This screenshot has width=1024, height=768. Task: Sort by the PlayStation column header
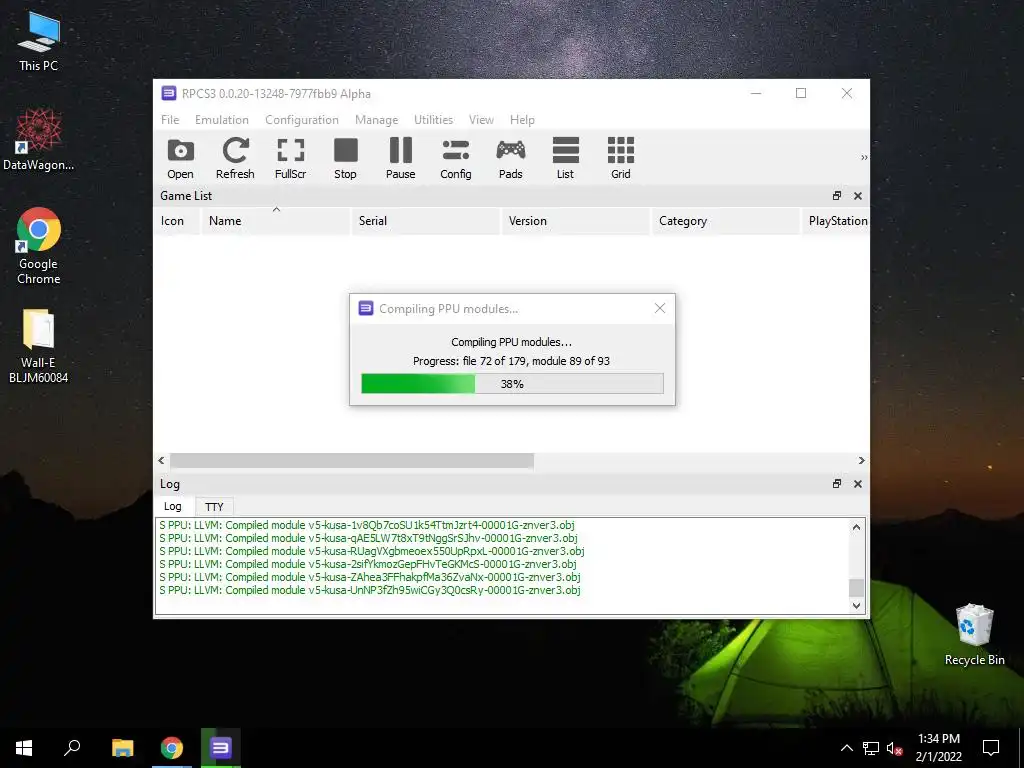(836, 221)
